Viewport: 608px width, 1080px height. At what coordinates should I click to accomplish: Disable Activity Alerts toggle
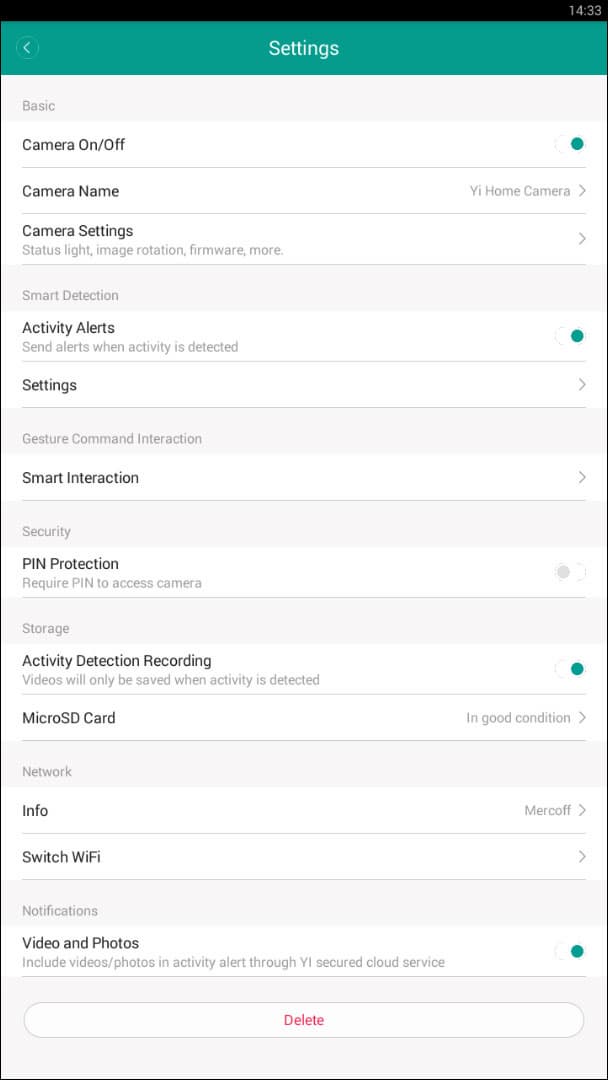tap(570, 336)
